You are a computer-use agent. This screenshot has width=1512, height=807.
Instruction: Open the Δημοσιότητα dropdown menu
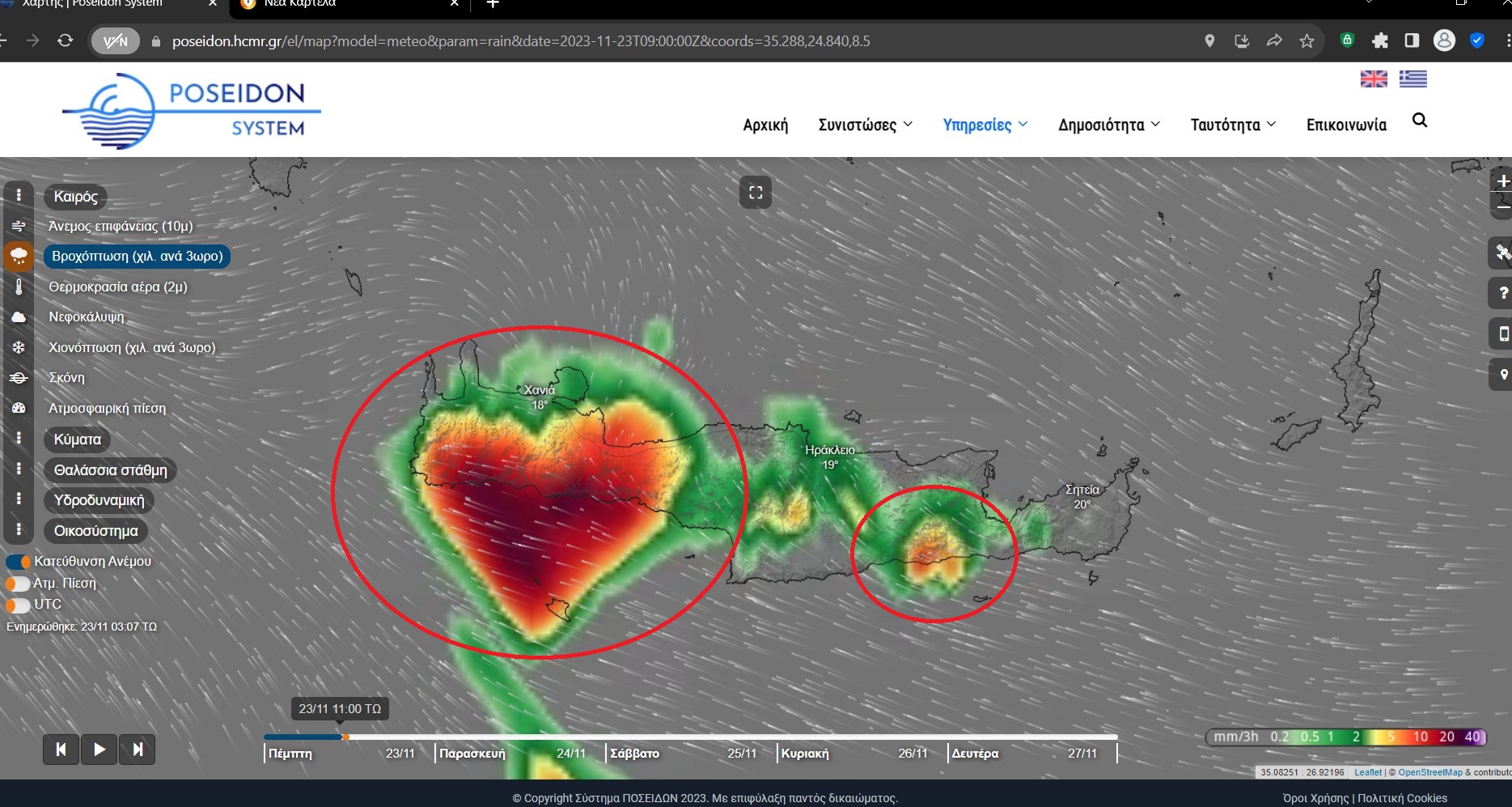point(1108,125)
